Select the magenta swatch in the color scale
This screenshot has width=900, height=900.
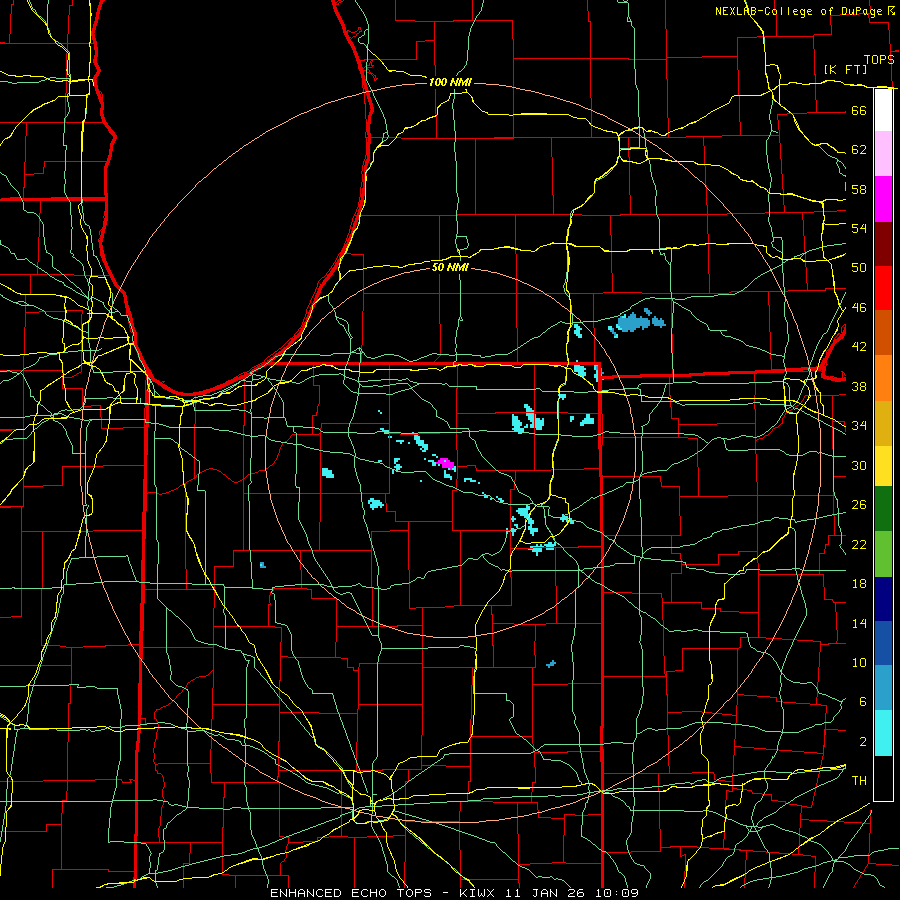point(883,199)
